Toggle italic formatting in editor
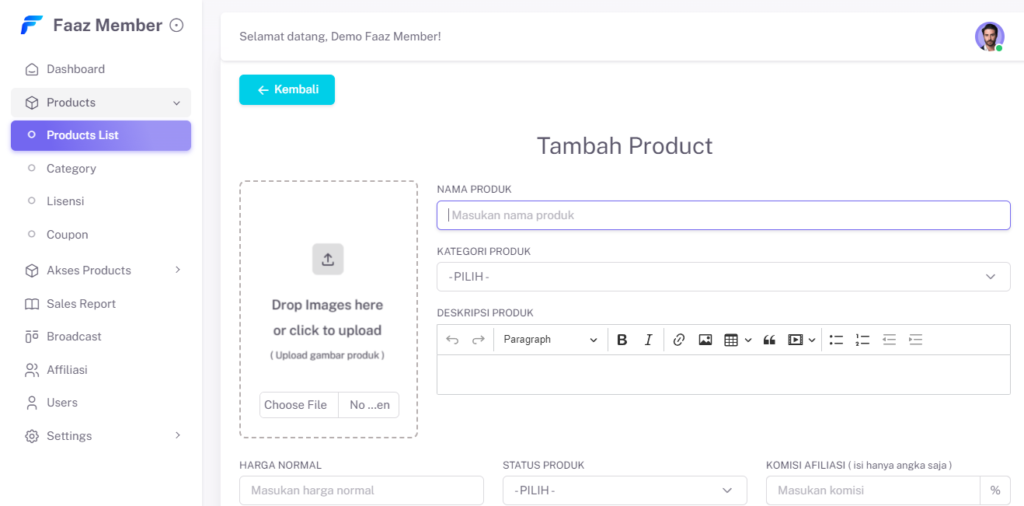 coord(648,340)
